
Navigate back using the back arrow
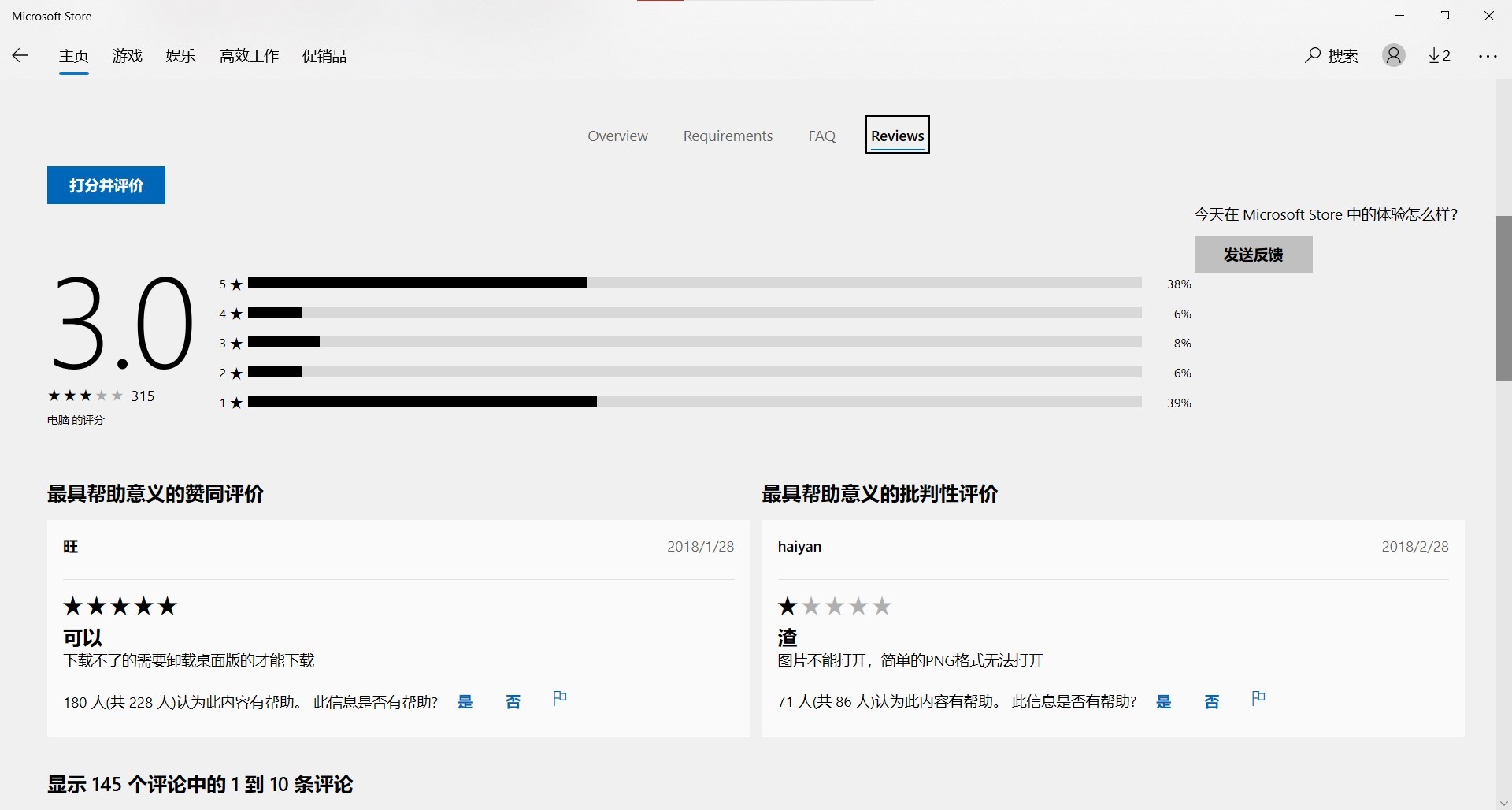[20, 55]
